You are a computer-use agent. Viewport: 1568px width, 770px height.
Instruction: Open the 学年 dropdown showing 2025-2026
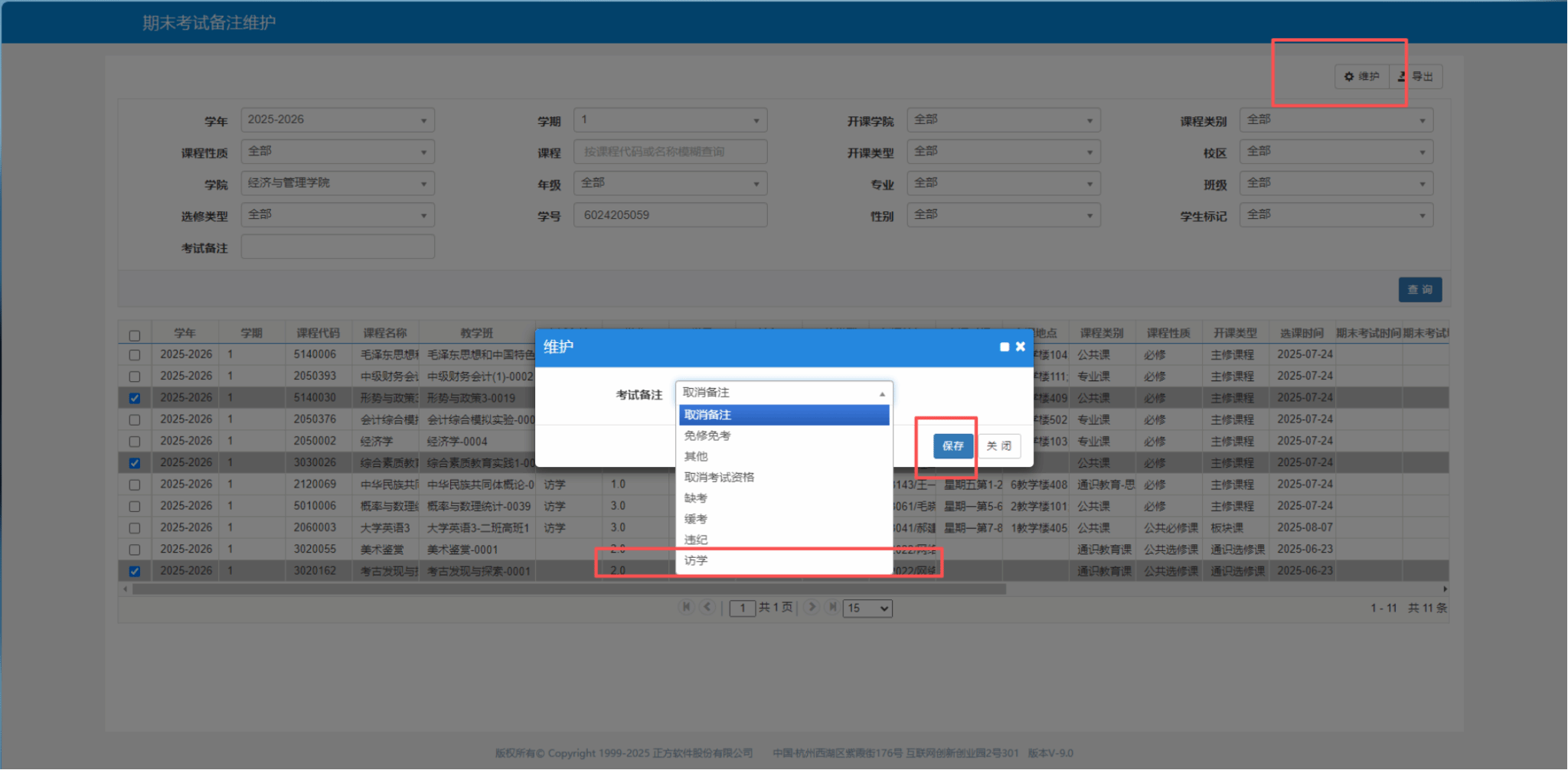click(x=338, y=120)
